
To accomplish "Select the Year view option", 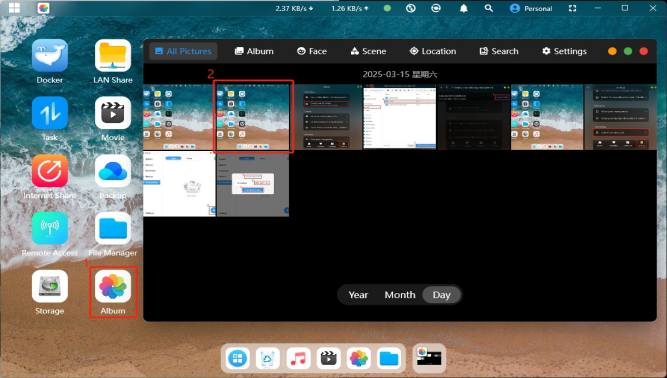I will pyautogui.click(x=358, y=295).
